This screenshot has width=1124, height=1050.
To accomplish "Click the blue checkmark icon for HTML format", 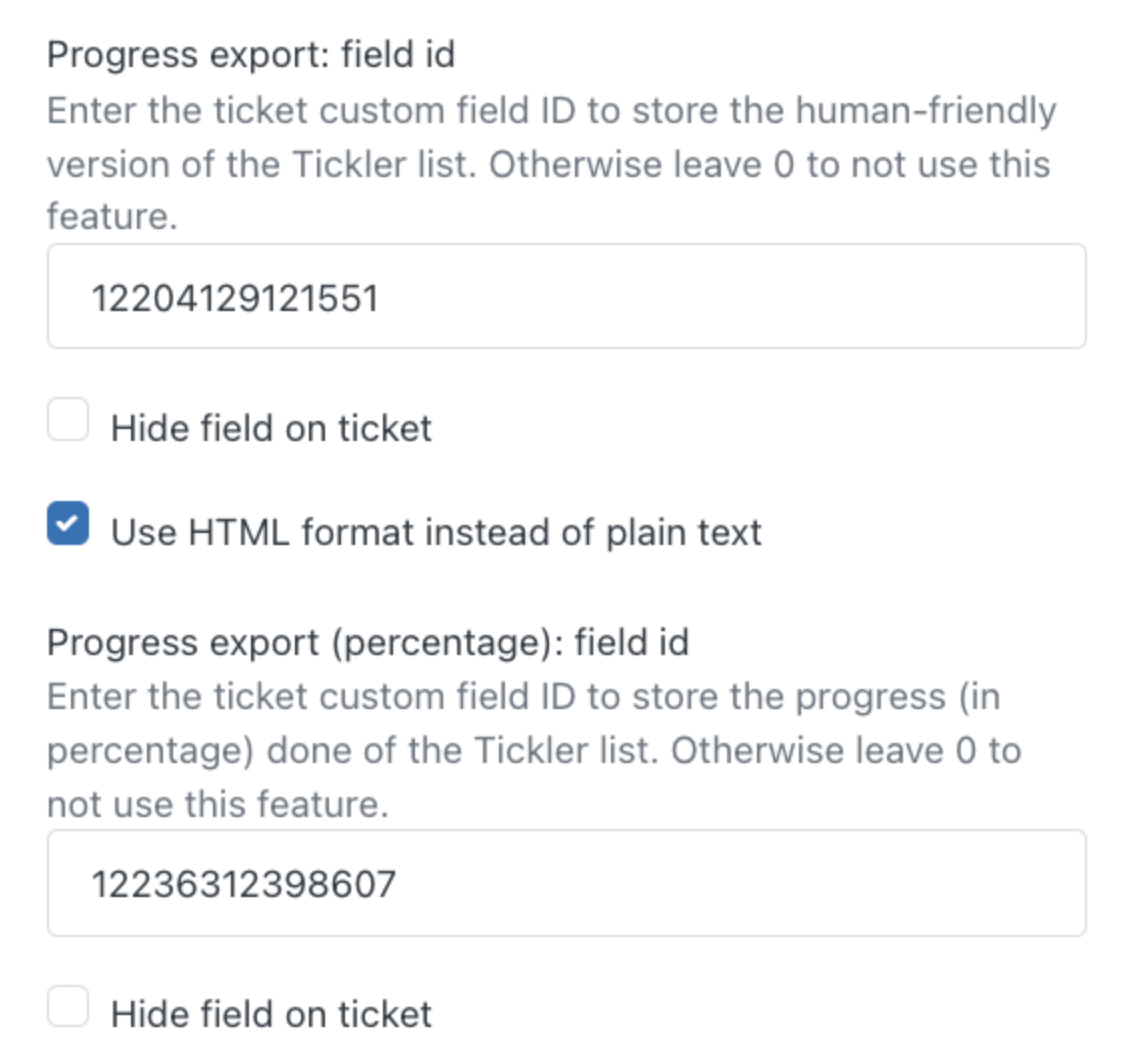I will tap(68, 523).
